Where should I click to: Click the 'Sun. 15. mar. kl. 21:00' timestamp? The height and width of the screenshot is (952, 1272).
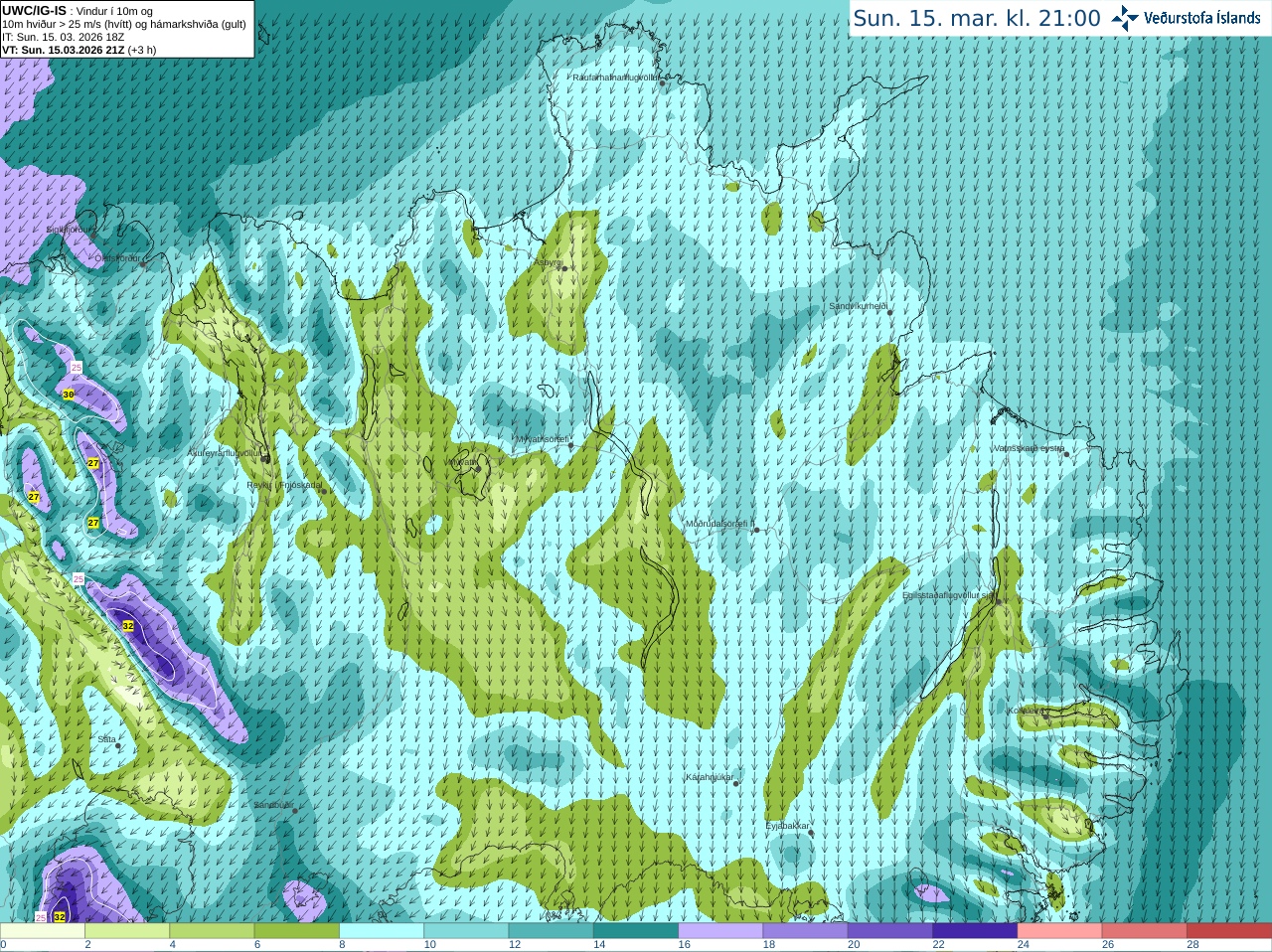[977, 18]
